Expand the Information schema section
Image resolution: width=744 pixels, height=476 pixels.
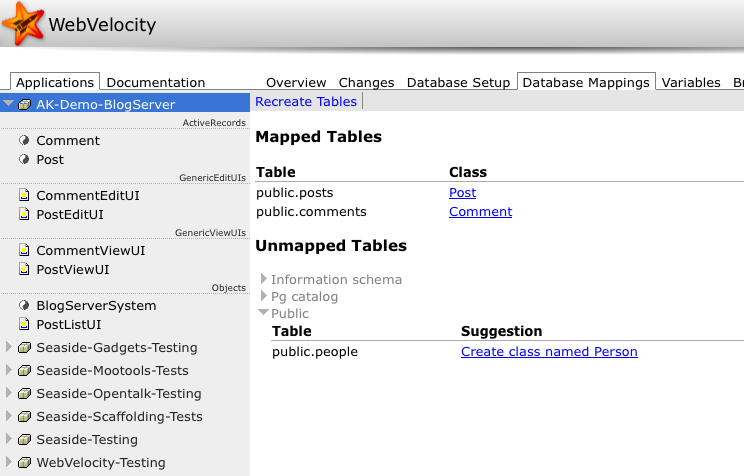coord(264,279)
